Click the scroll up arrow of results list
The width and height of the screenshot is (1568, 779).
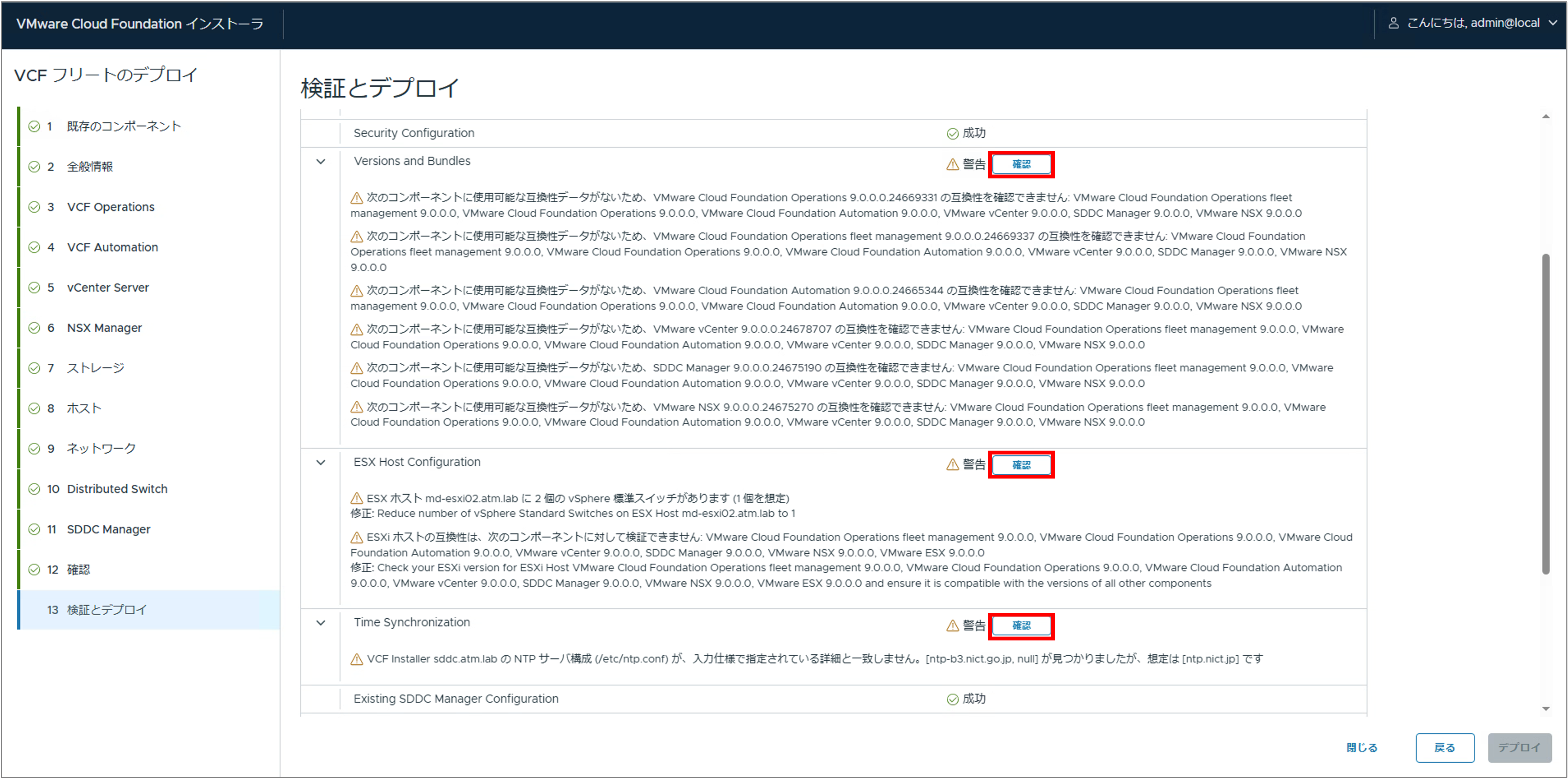click(1545, 116)
